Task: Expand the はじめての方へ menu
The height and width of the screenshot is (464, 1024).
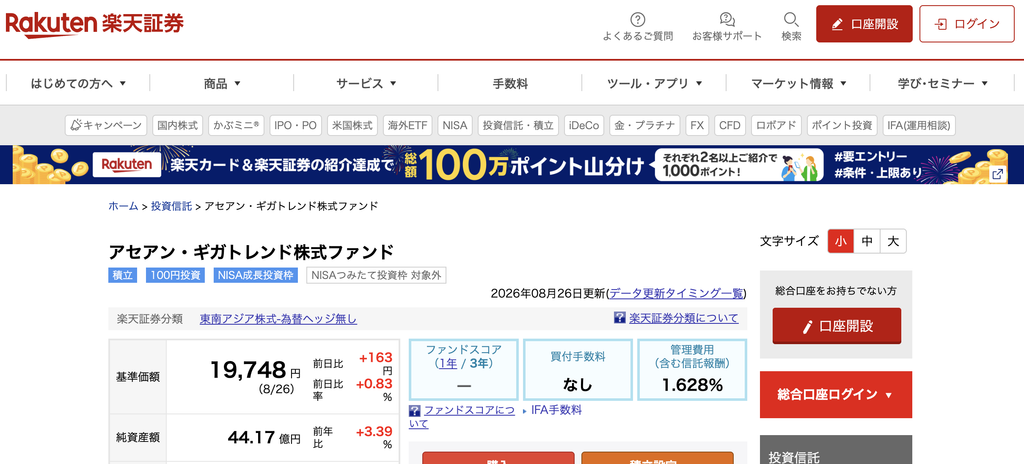Action: pos(78,83)
